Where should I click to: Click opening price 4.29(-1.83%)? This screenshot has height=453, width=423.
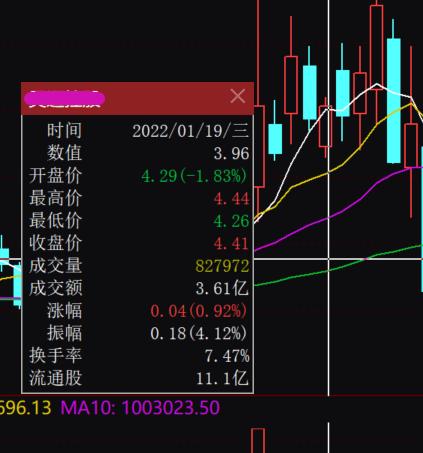click(194, 176)
